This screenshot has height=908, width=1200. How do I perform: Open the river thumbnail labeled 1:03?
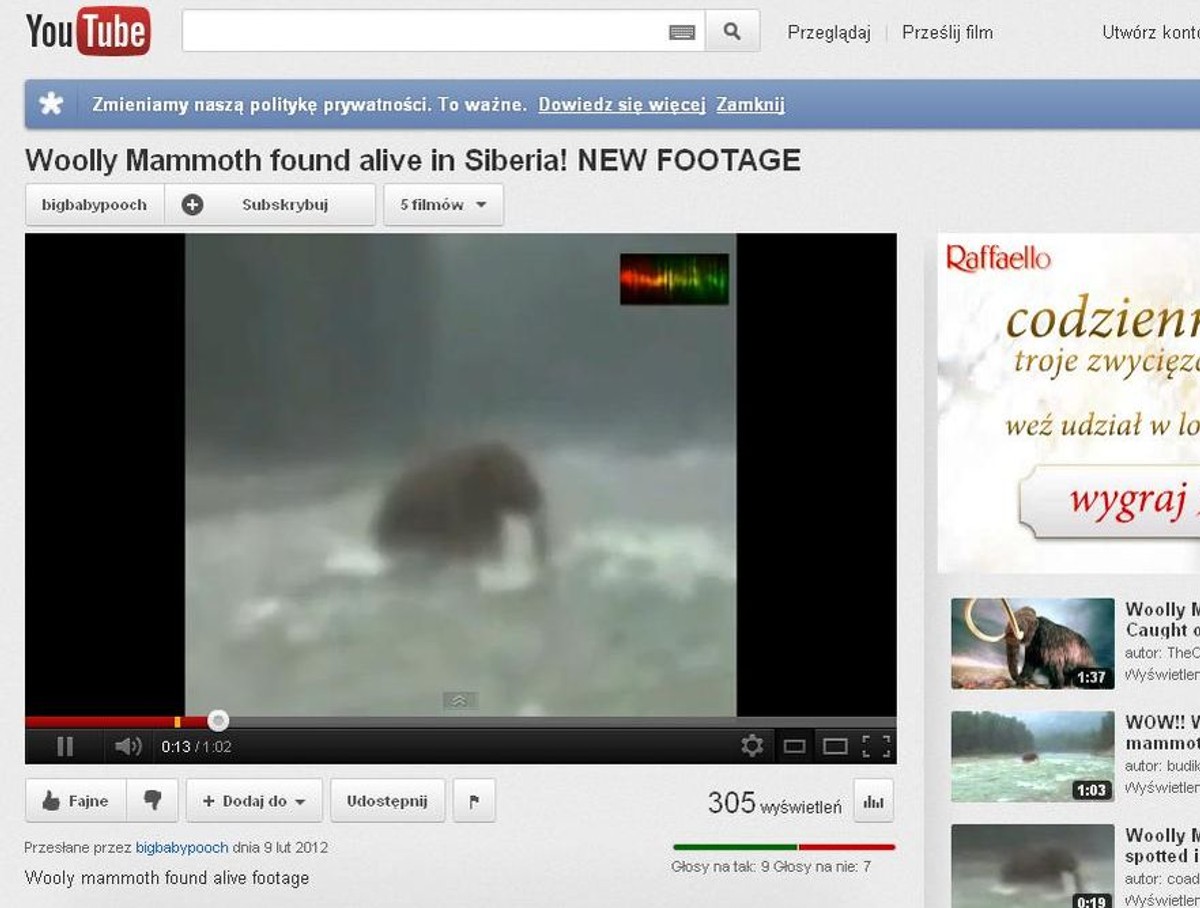point(1032,757)
